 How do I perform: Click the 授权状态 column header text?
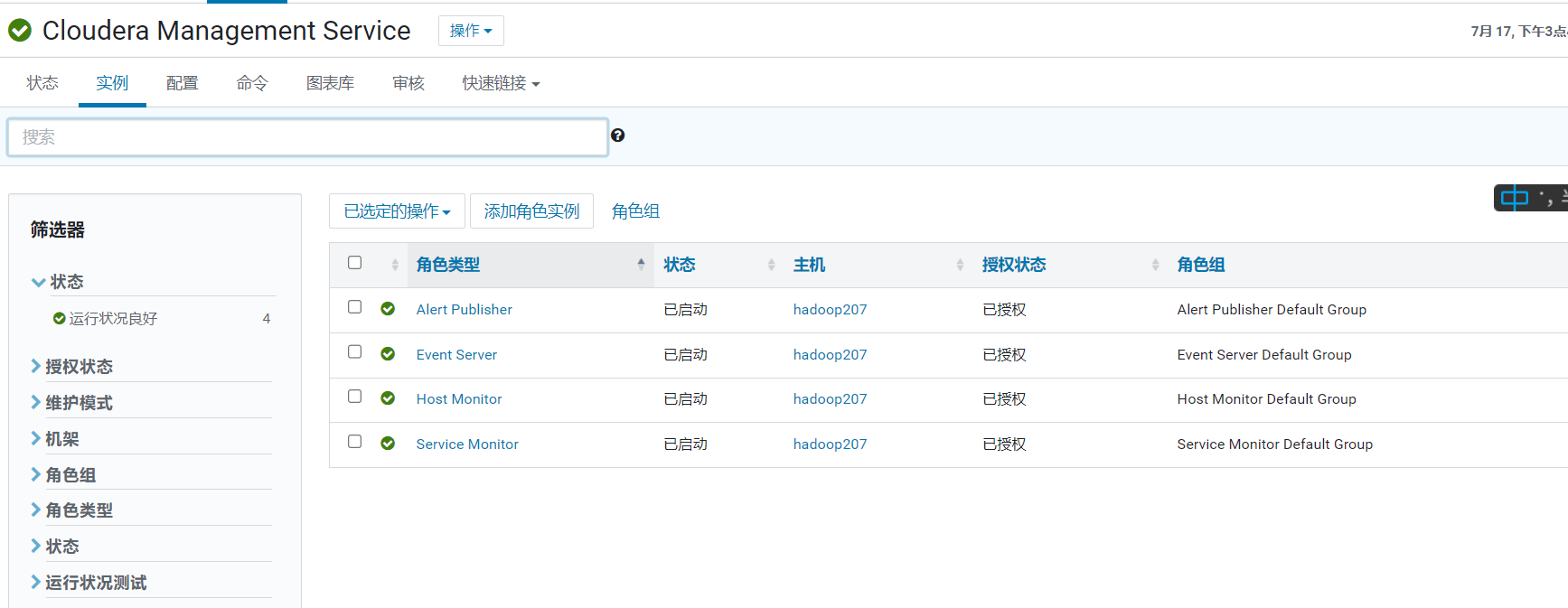tap(1014, 265)
